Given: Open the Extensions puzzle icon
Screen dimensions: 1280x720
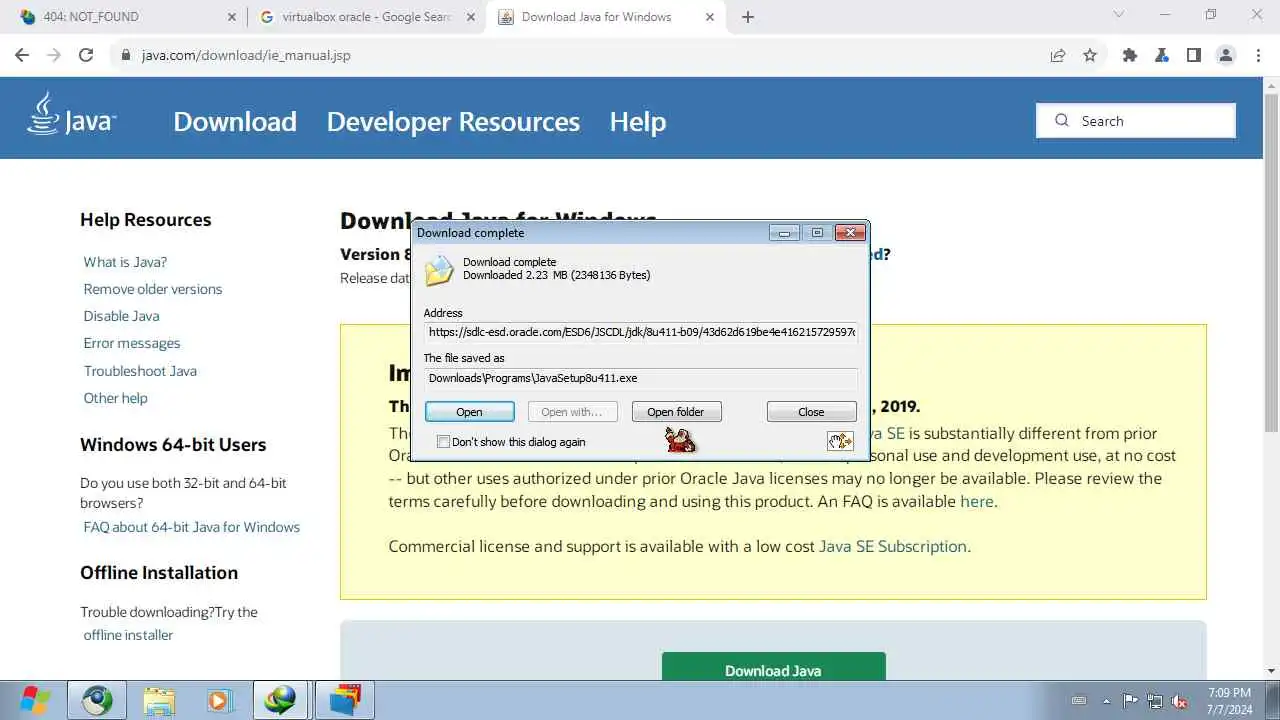Looking at the screenshot, I should tap(1130, 55).
